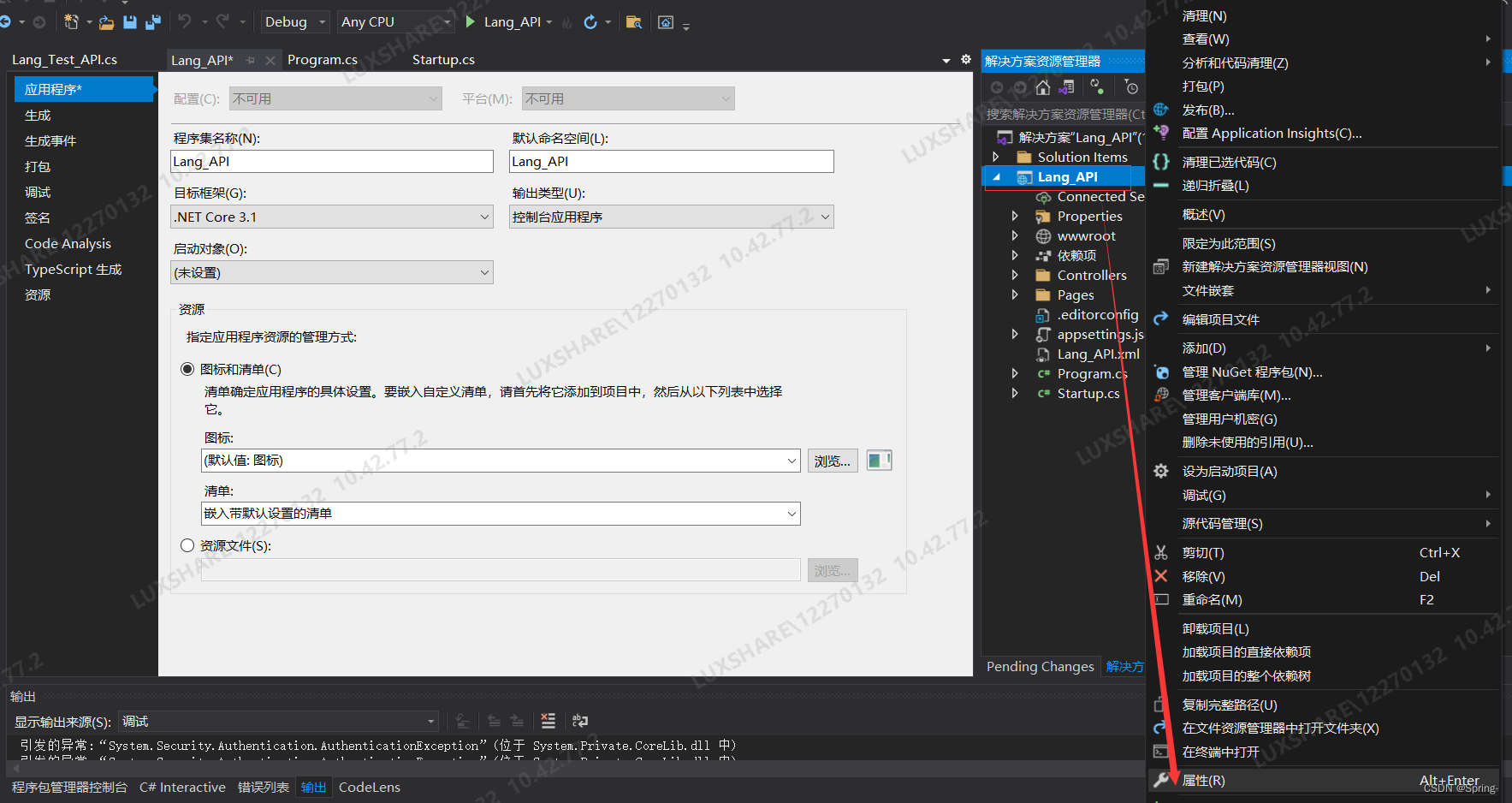Click the Hot Reload flame icon

[567, 22]
